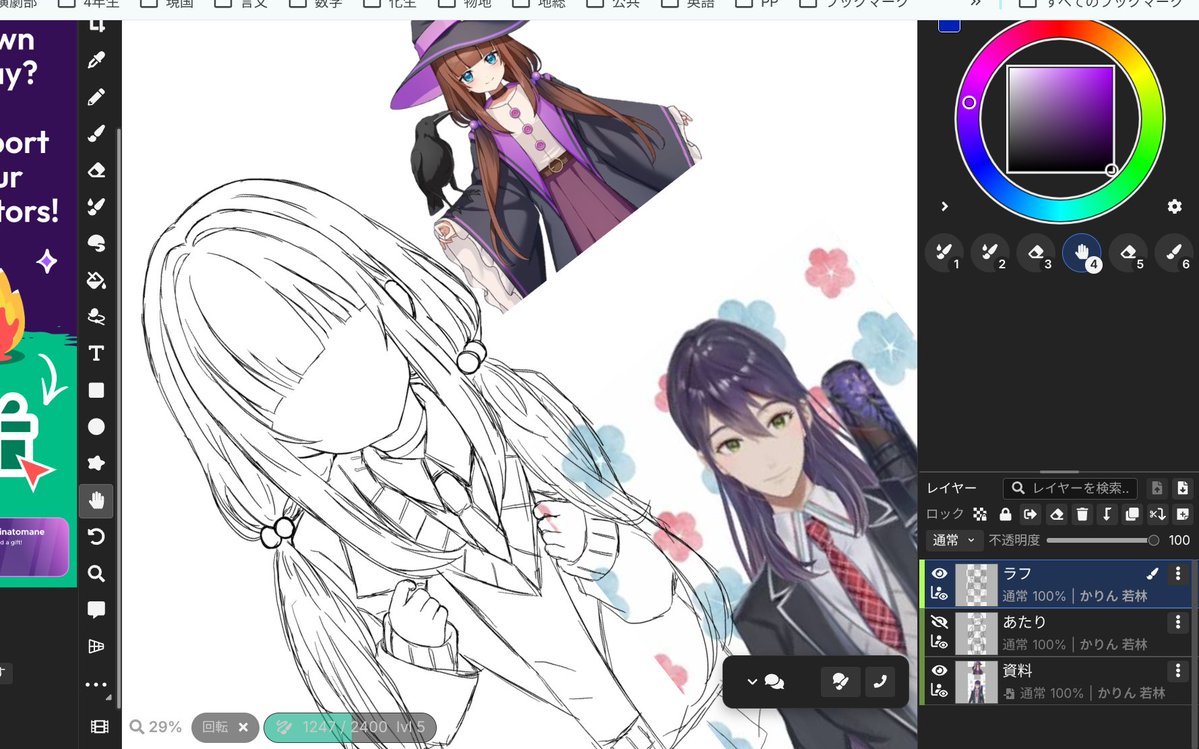The width and height of the screenshot is (1199, 749).
Task: Select the Perspective grid tool
Action: coord(96,647)
